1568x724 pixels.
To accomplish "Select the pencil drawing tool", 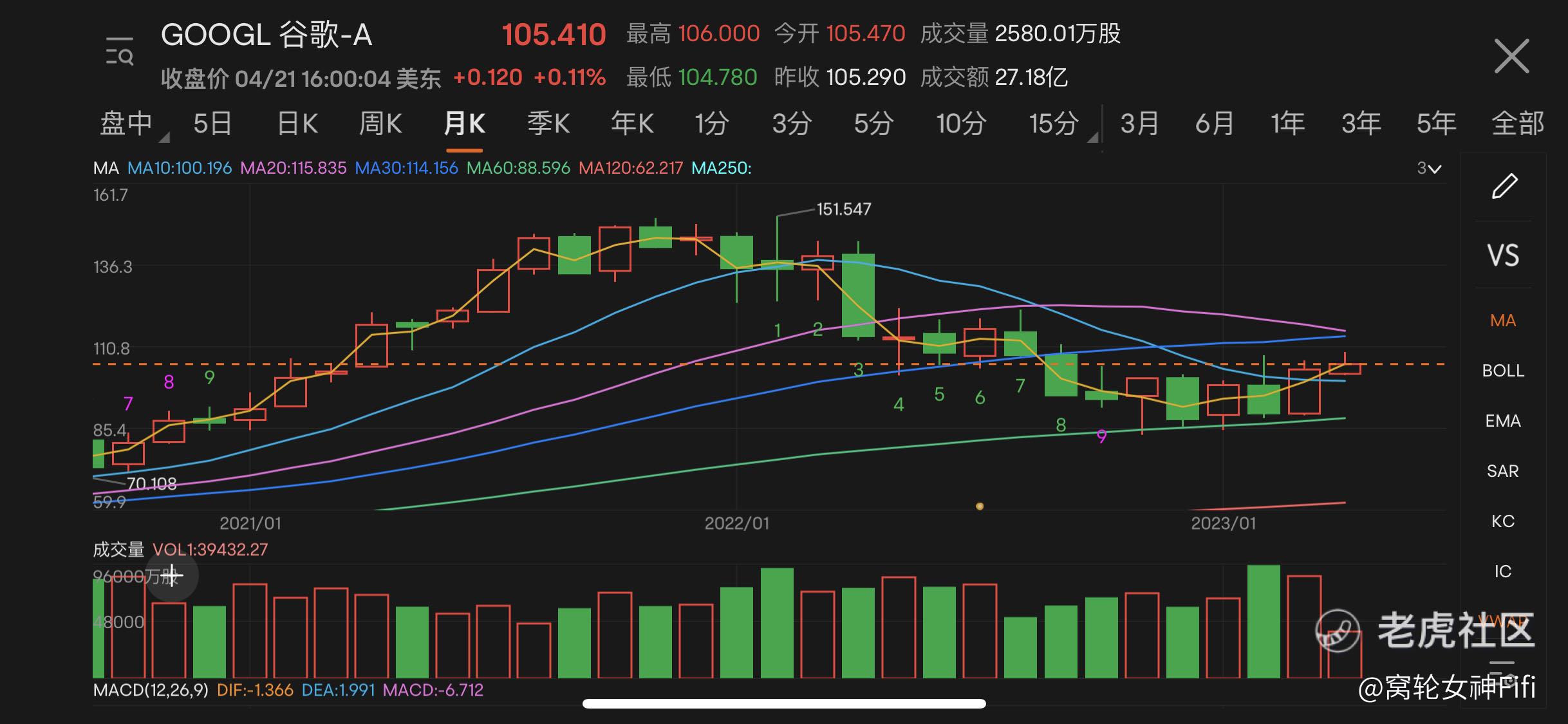I will pos(1504,187).
